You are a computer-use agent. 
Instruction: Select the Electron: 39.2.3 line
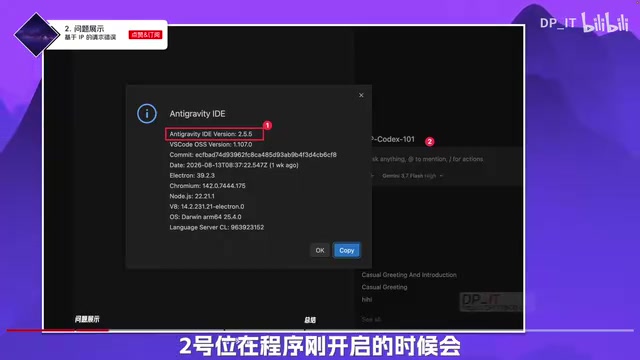tap(192, 176)
